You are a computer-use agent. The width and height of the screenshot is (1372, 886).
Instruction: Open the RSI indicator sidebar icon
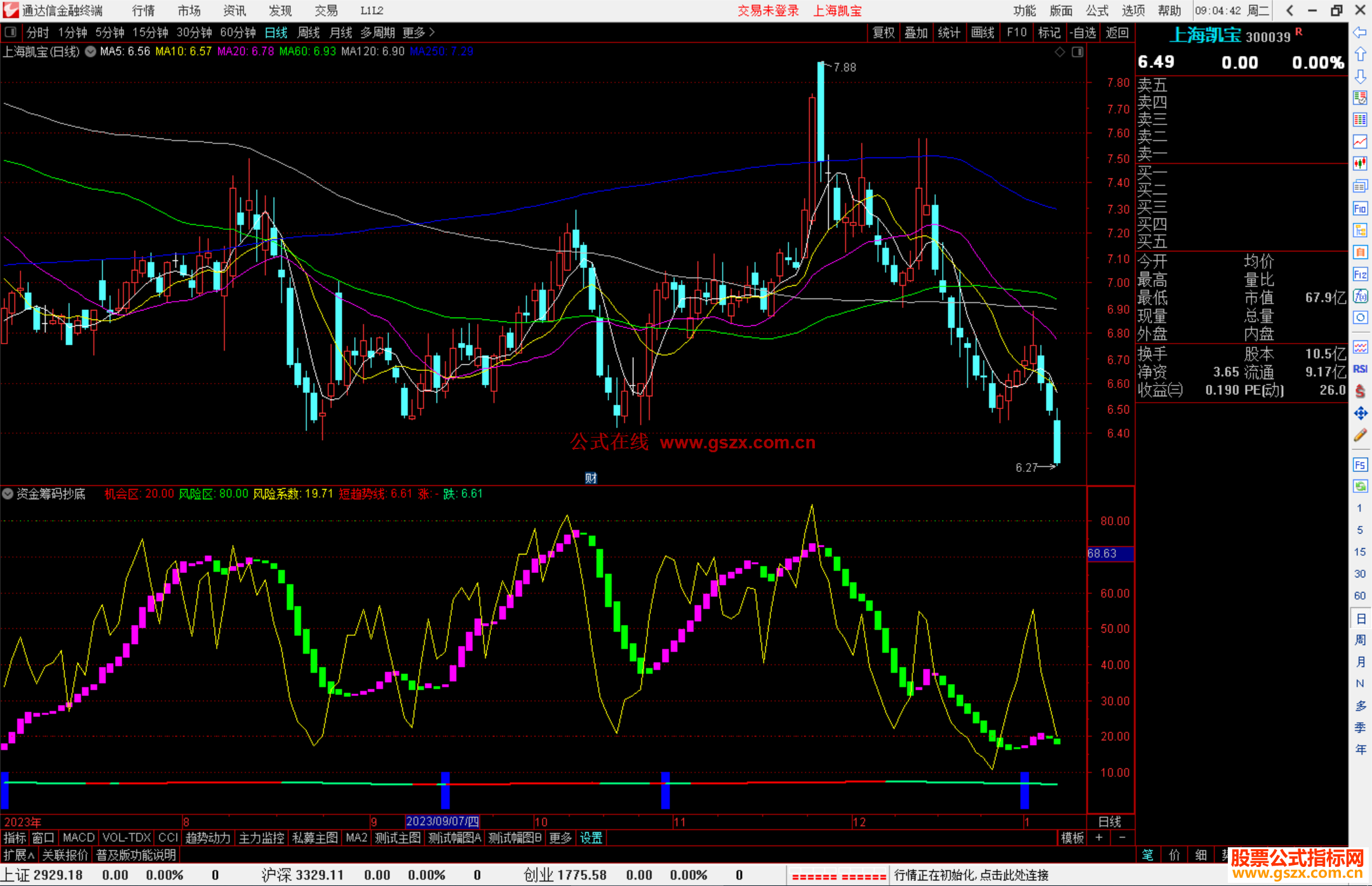(x=1360, y=369)
